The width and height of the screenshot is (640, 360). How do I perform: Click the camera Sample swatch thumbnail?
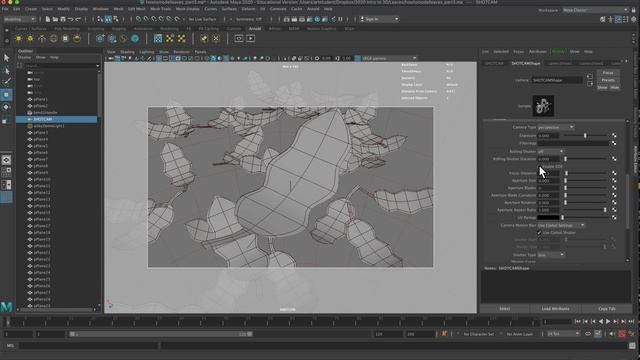[543, 106]
